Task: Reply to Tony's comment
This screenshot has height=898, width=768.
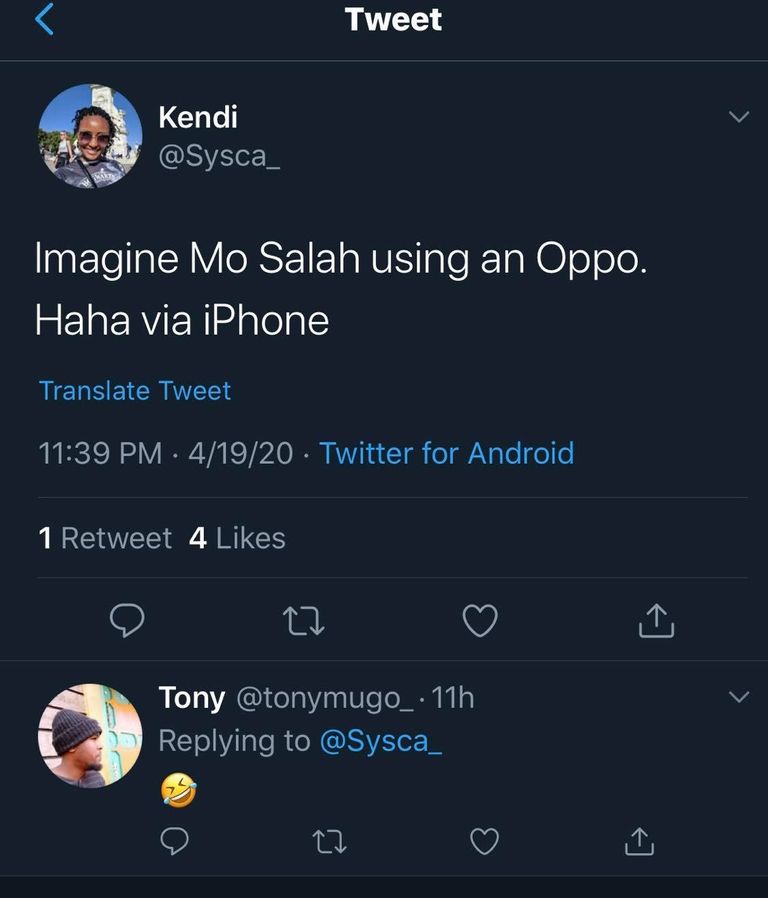Action: (175, 843)
